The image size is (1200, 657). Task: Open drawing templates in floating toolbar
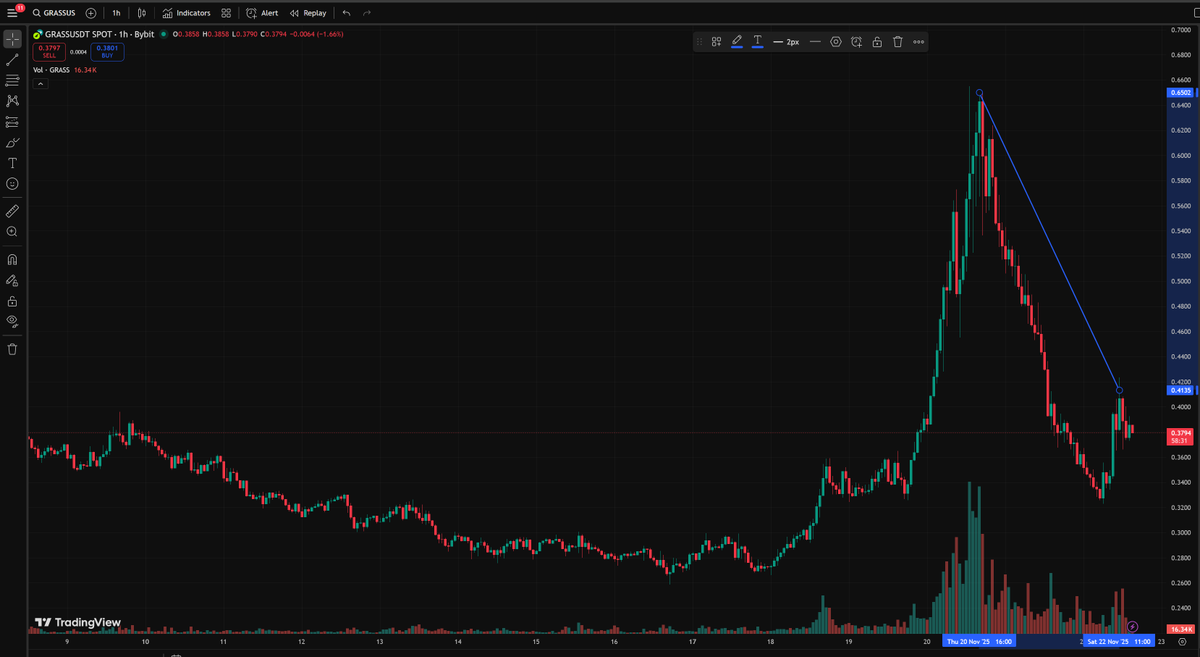coord(716,42)
